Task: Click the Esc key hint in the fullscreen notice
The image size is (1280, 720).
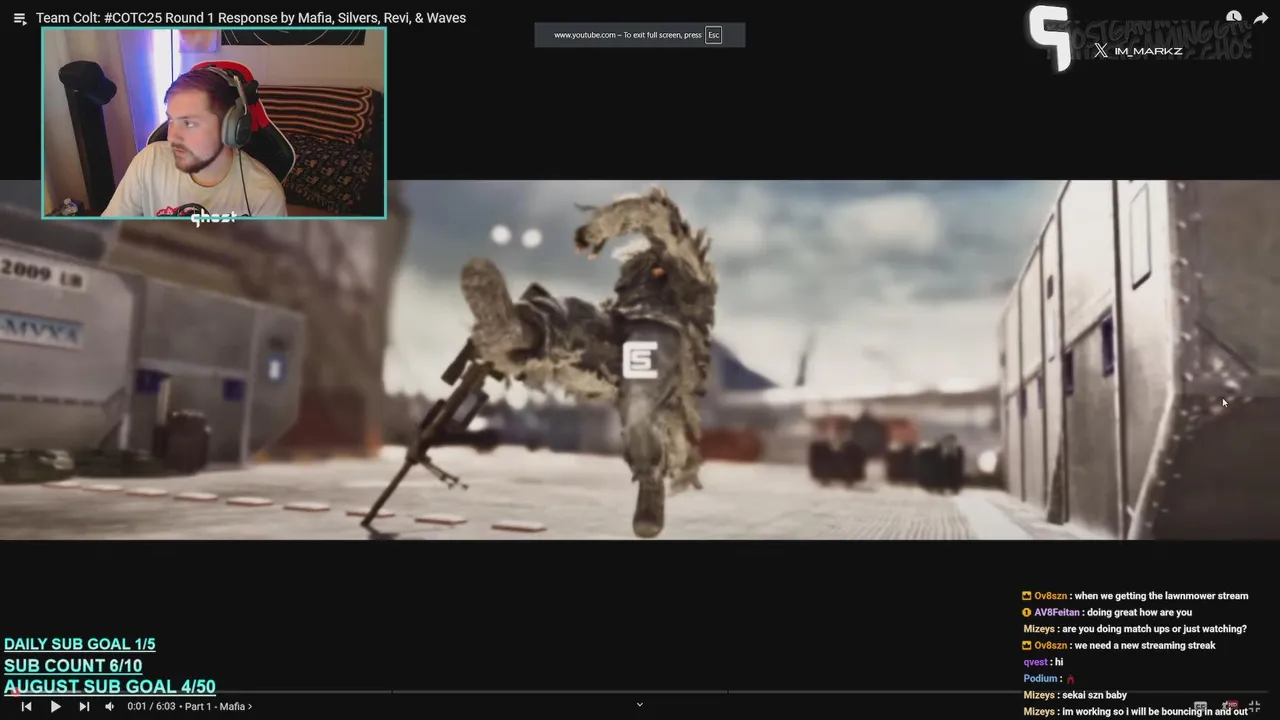Action: tap(713, 35)
